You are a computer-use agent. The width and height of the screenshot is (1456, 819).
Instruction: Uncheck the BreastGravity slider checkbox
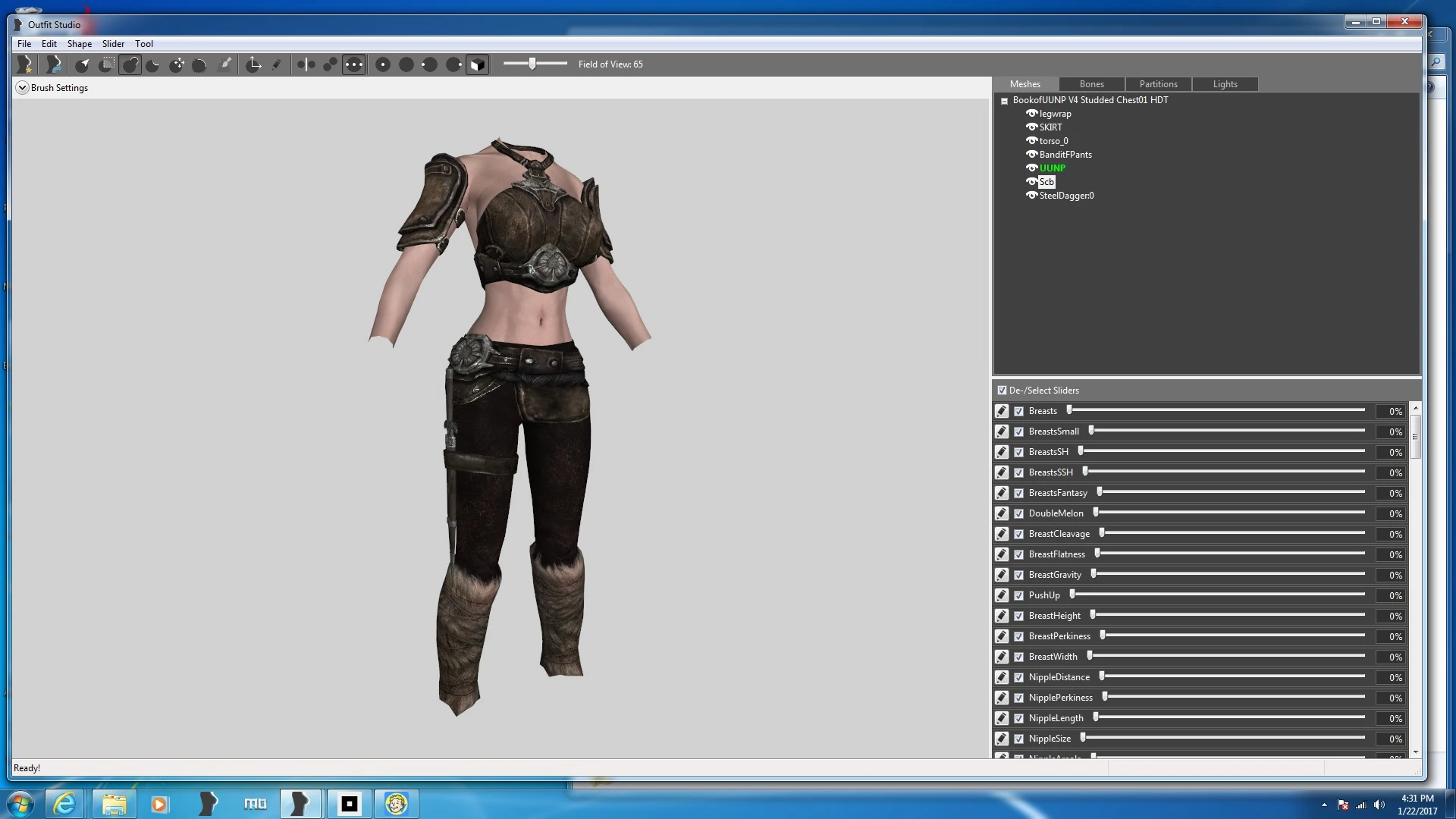(x=1019, y=575)
